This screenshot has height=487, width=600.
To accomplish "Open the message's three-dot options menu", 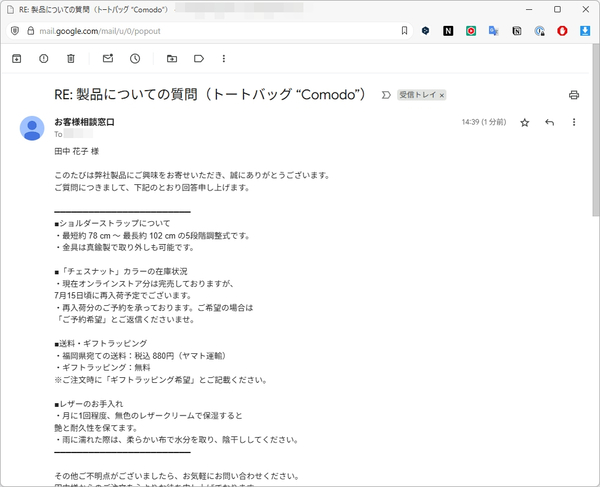I will click(574, 122).
